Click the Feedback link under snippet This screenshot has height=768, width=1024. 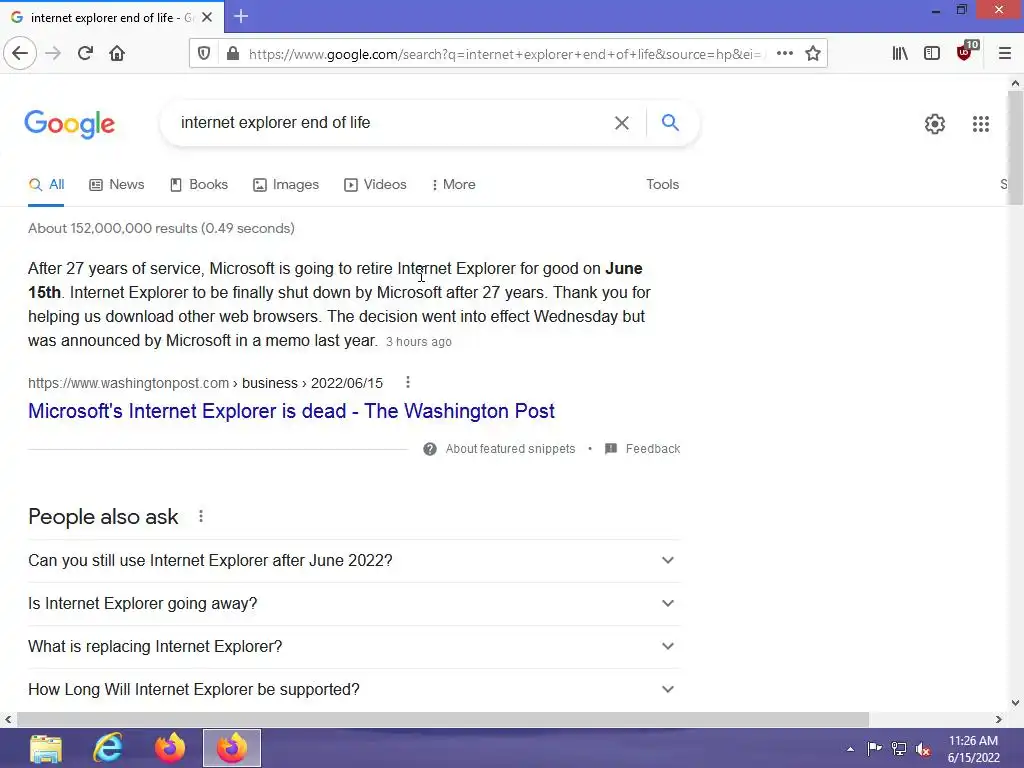(652, 449)
